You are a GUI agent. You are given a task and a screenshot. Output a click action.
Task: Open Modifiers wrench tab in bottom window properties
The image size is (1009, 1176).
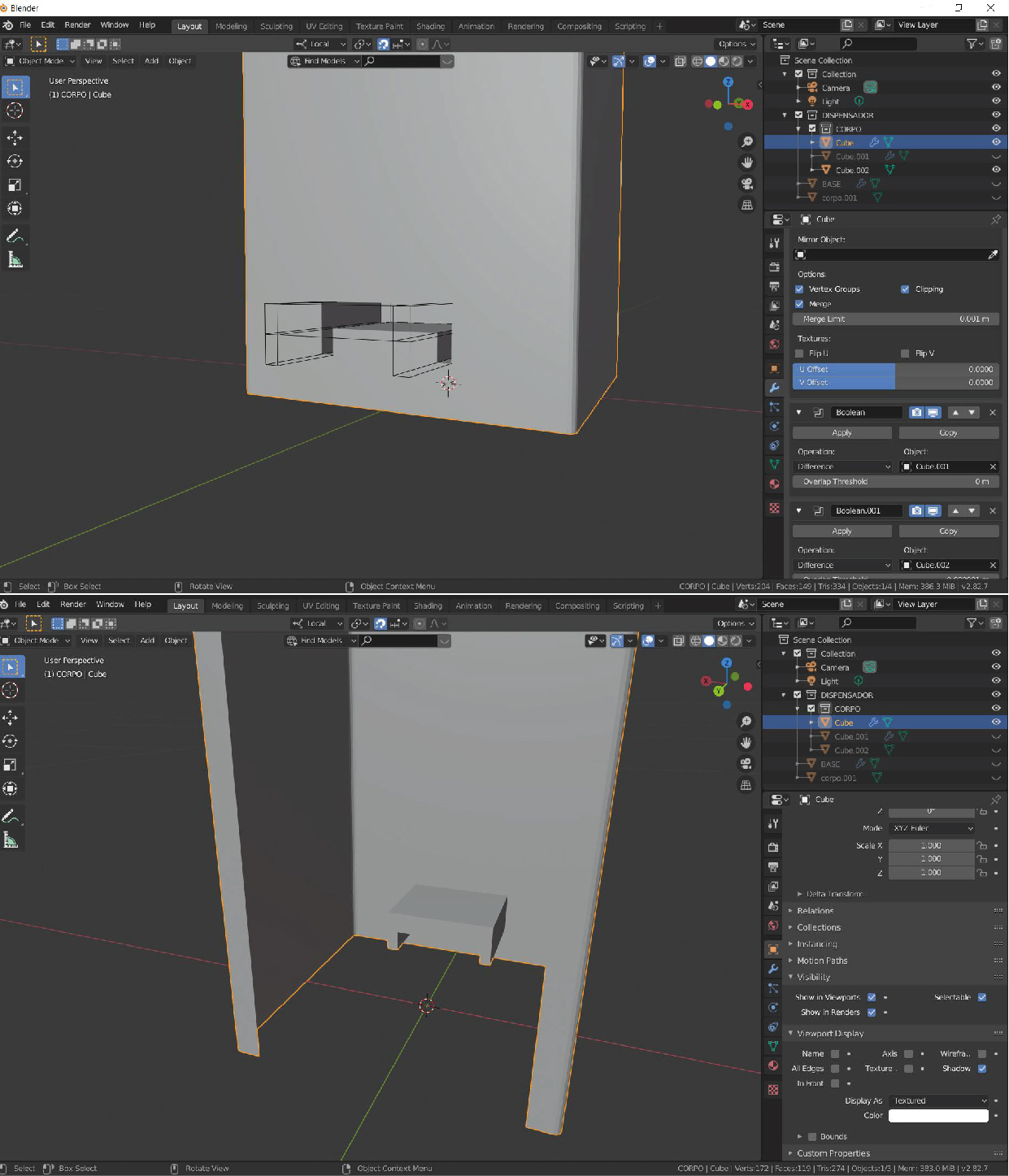coord(773,969)
